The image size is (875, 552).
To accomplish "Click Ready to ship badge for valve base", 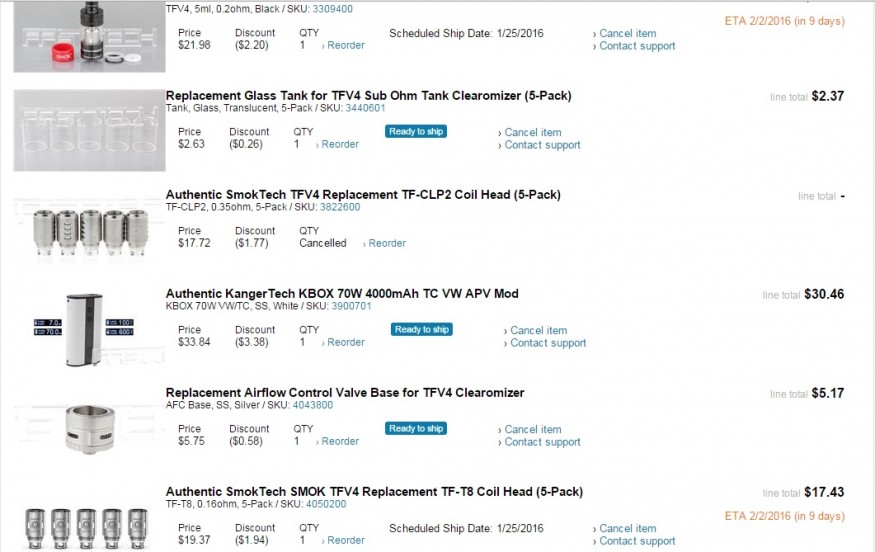I will pyautogui.click(x=416, y=428).
